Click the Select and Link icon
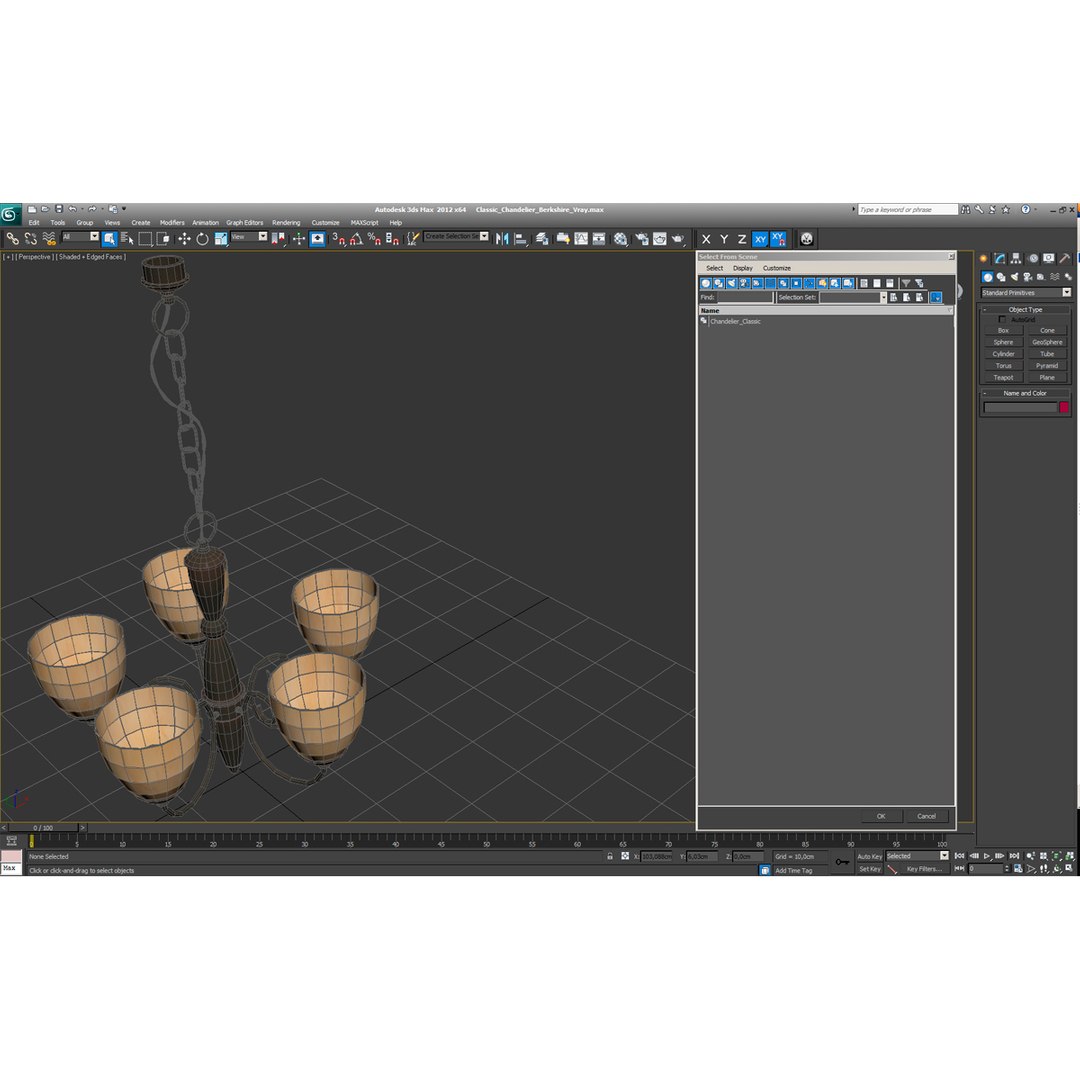Viewport: 1080px width, 1080px height. tap(12, 239)
